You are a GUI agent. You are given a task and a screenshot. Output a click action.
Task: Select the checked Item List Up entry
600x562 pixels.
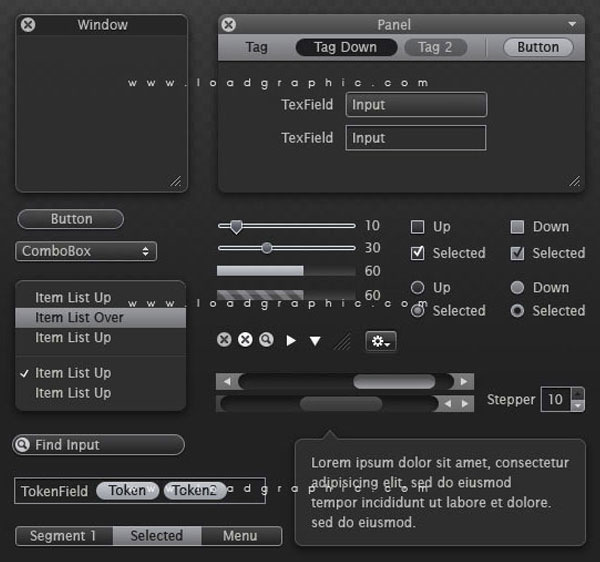101,373
